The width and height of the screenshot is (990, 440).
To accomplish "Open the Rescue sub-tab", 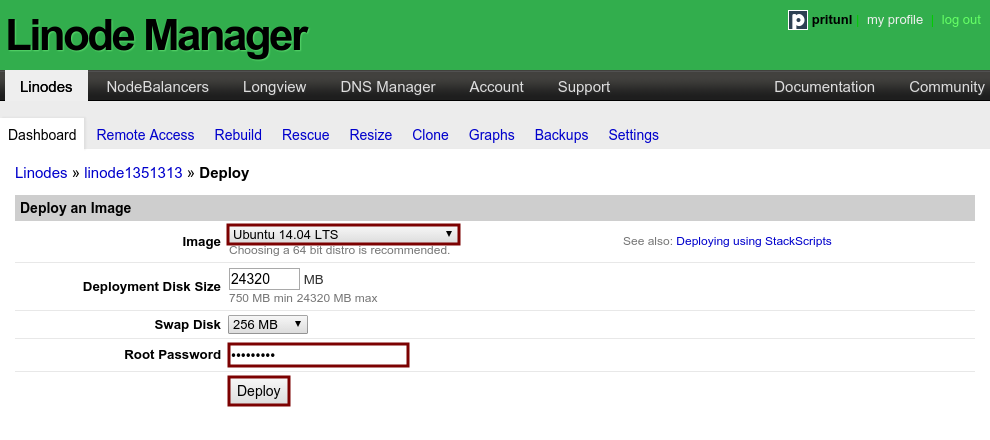I will (306, 135).
